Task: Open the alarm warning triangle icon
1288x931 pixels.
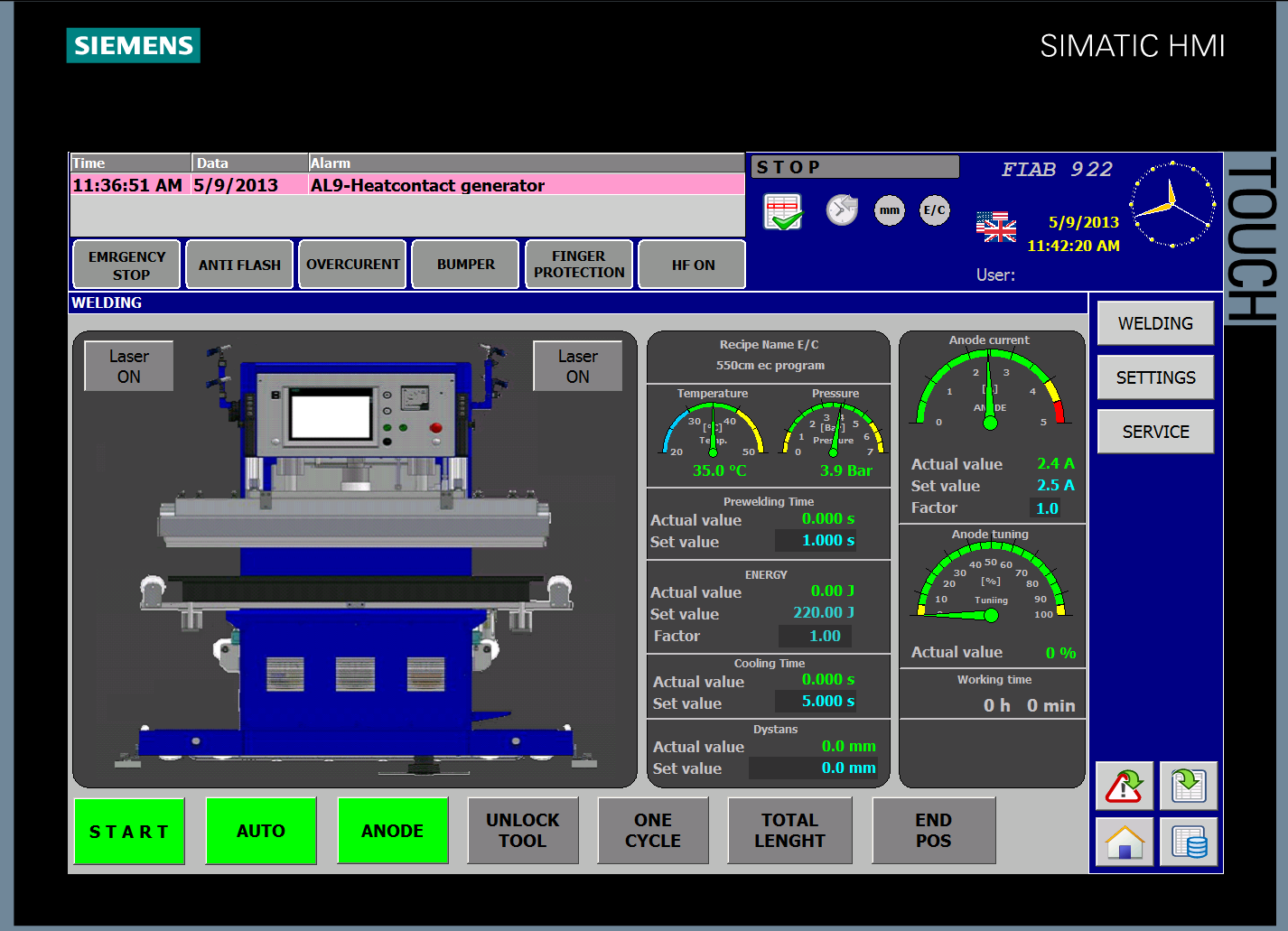Action: click(1125, 786)
